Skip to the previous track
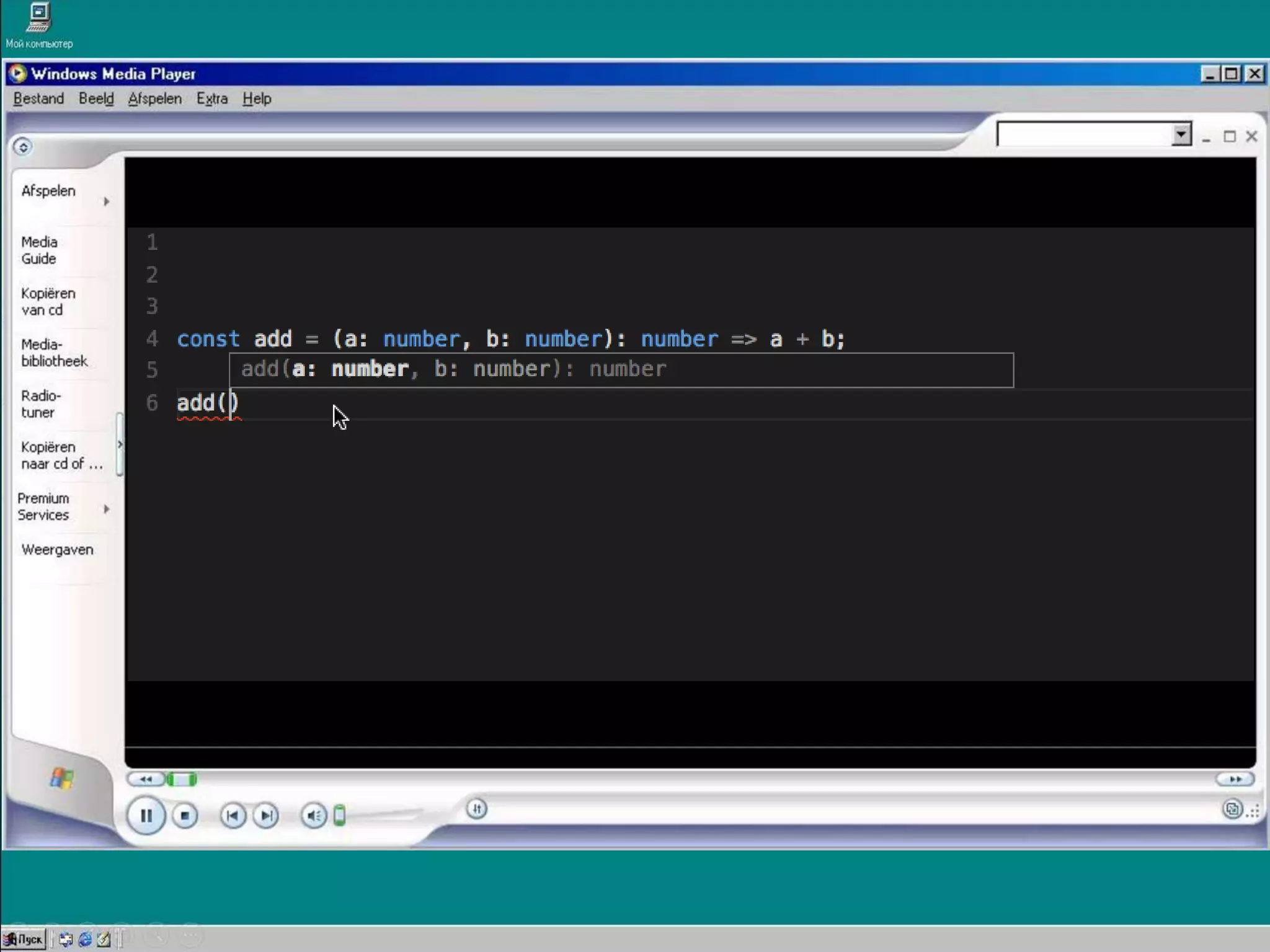 (233, 816)
